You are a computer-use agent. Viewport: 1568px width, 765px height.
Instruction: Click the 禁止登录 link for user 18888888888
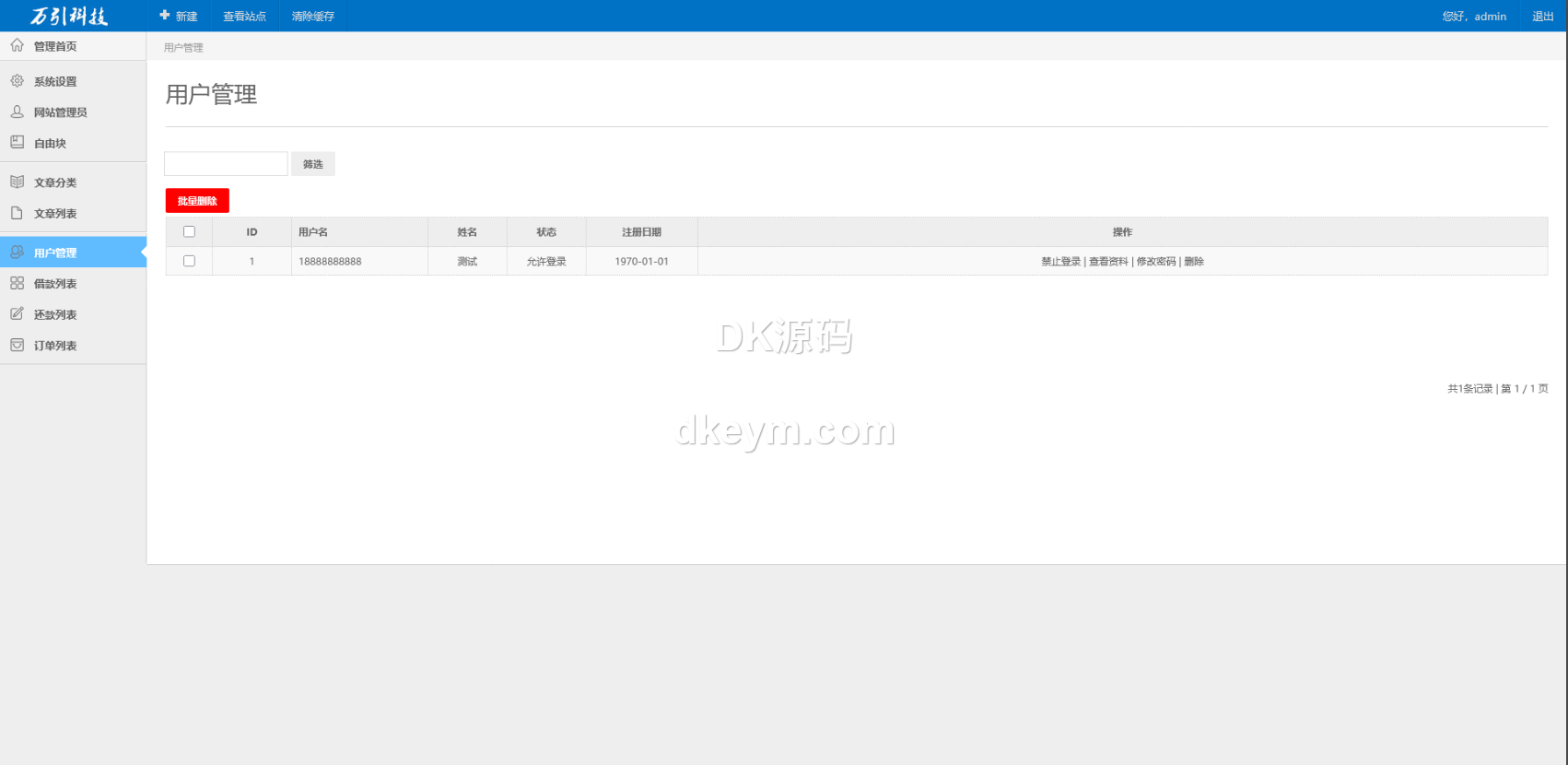1060,262
